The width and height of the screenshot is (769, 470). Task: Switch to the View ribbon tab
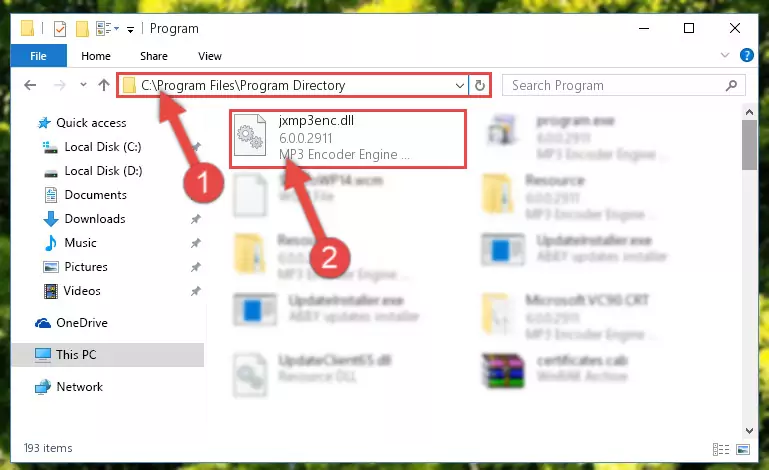click(x=210, y=56)
